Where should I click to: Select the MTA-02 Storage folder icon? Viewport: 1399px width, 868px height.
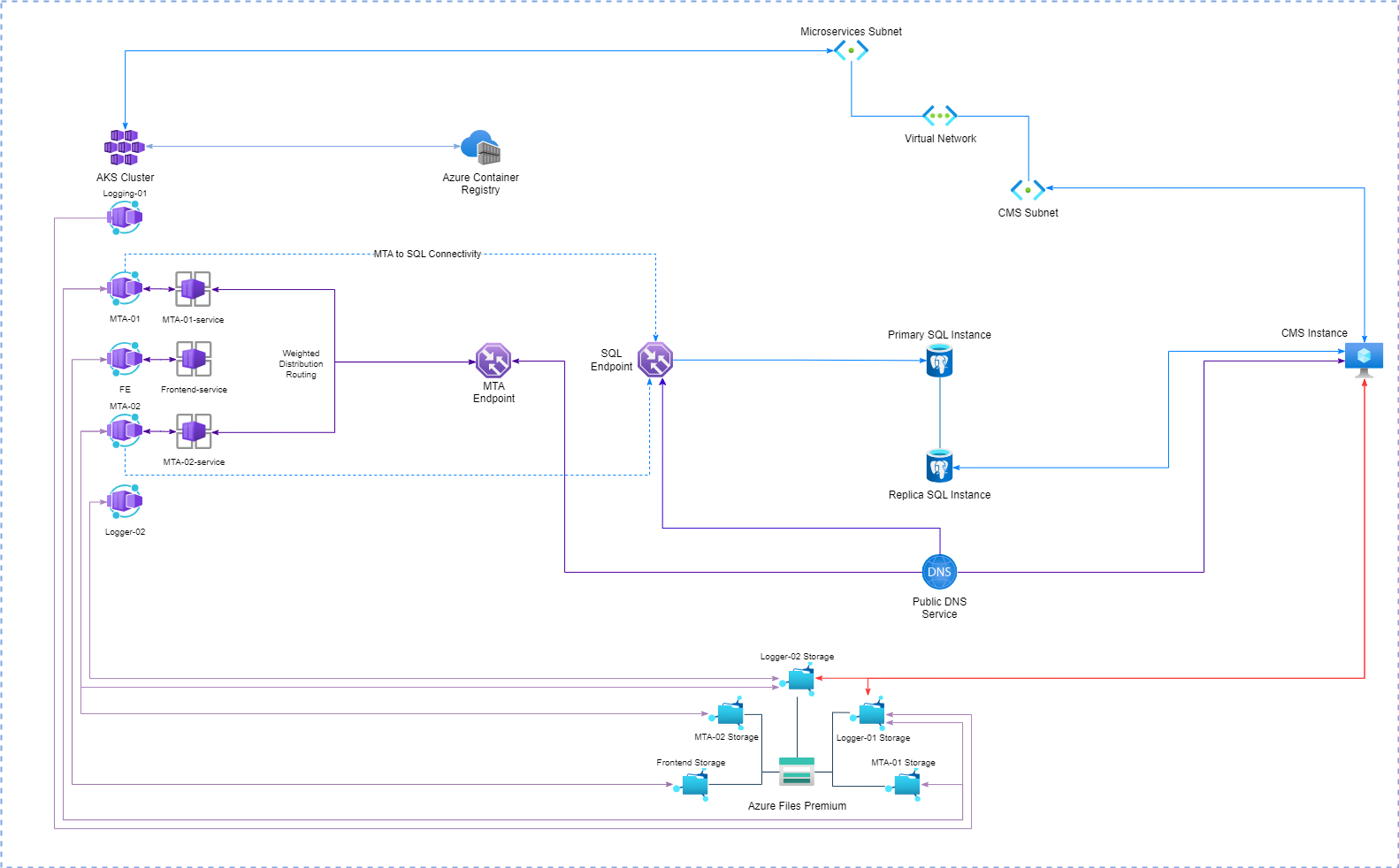pos(727,713)
